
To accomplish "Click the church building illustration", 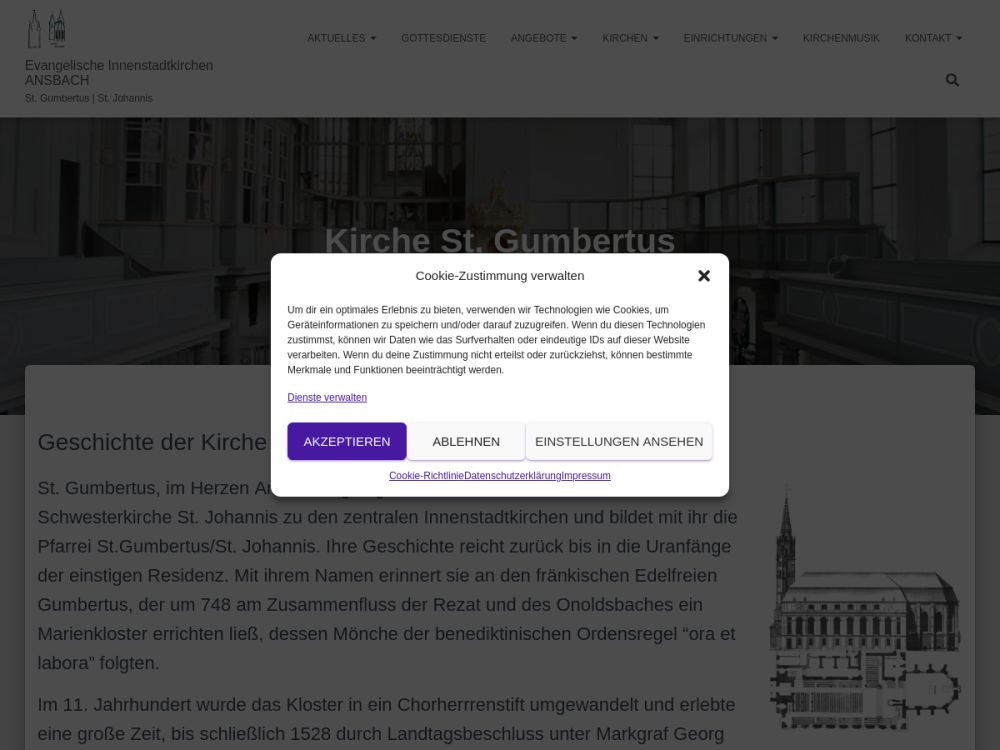I will point(864,610).
